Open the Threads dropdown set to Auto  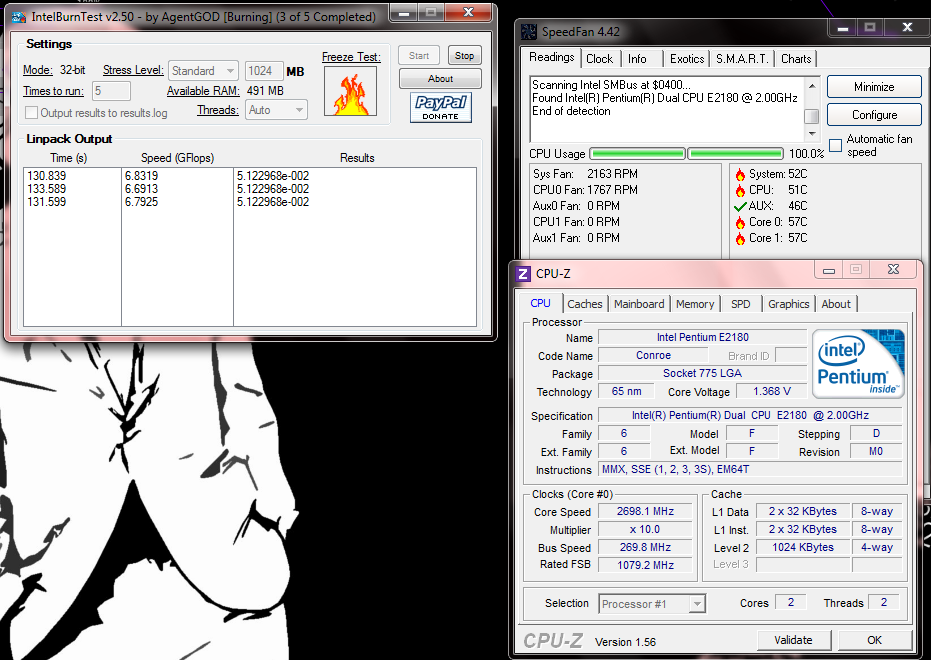[x=276, y=110]
